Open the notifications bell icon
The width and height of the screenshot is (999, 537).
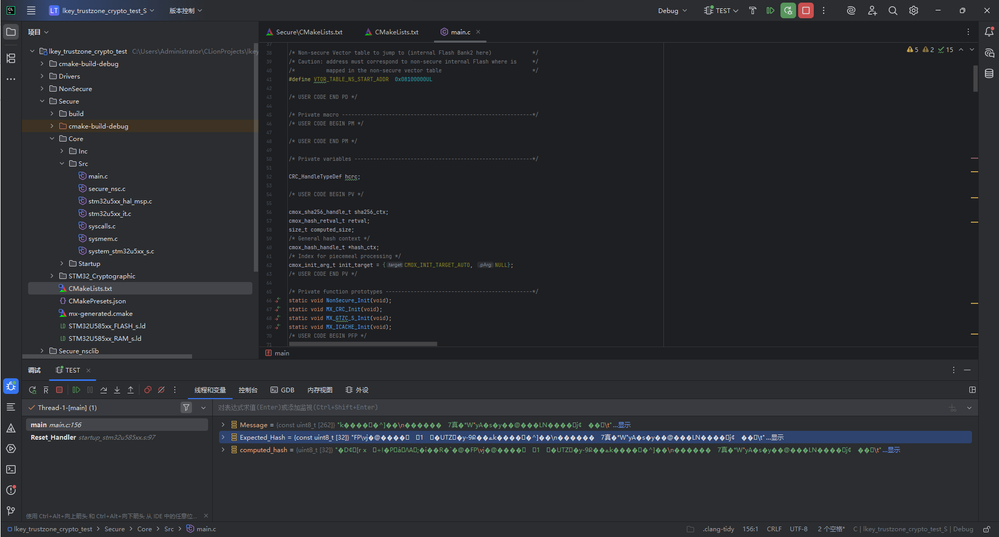click(x=989, y=33)
